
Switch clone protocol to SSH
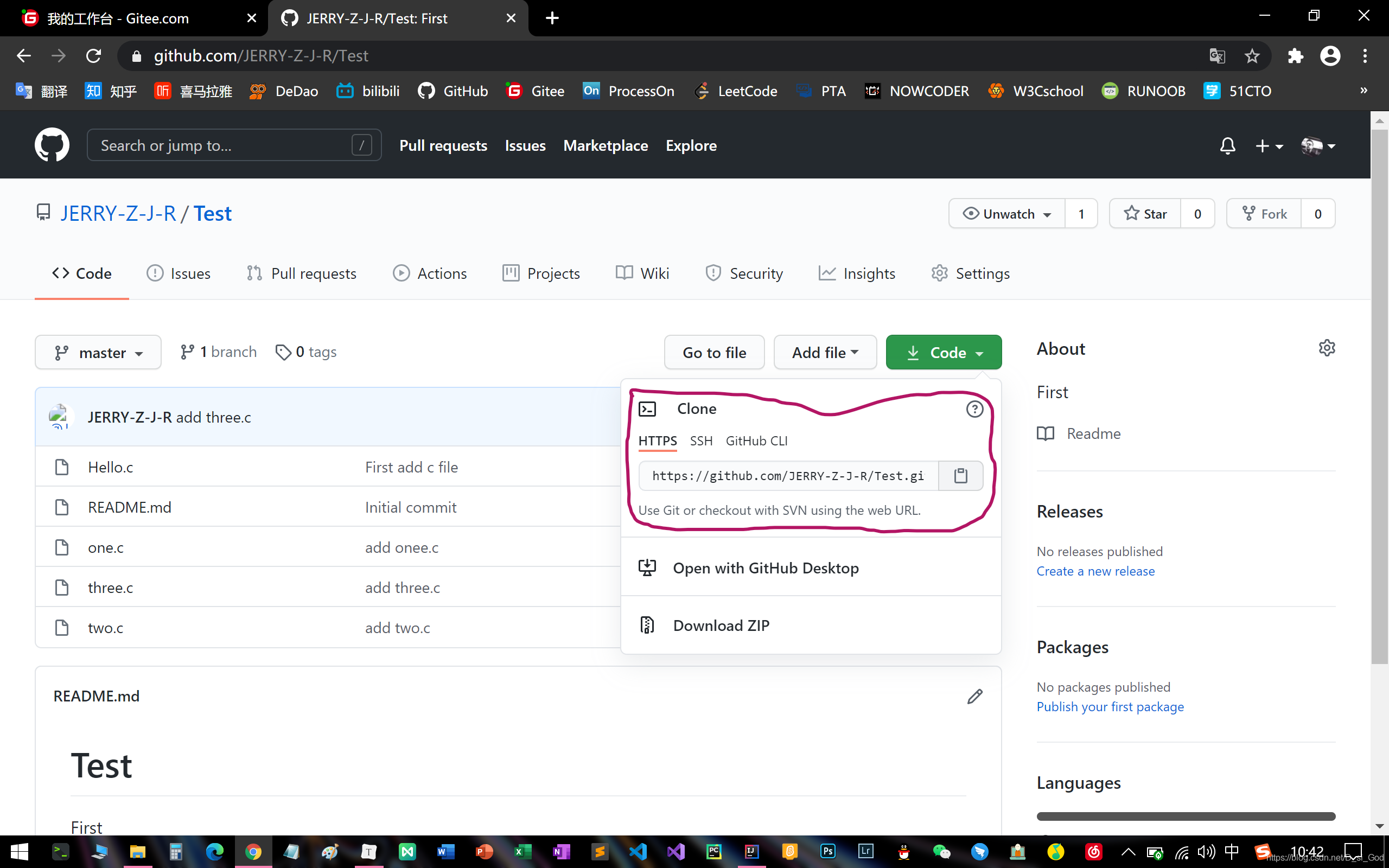(x=701, y=441)
